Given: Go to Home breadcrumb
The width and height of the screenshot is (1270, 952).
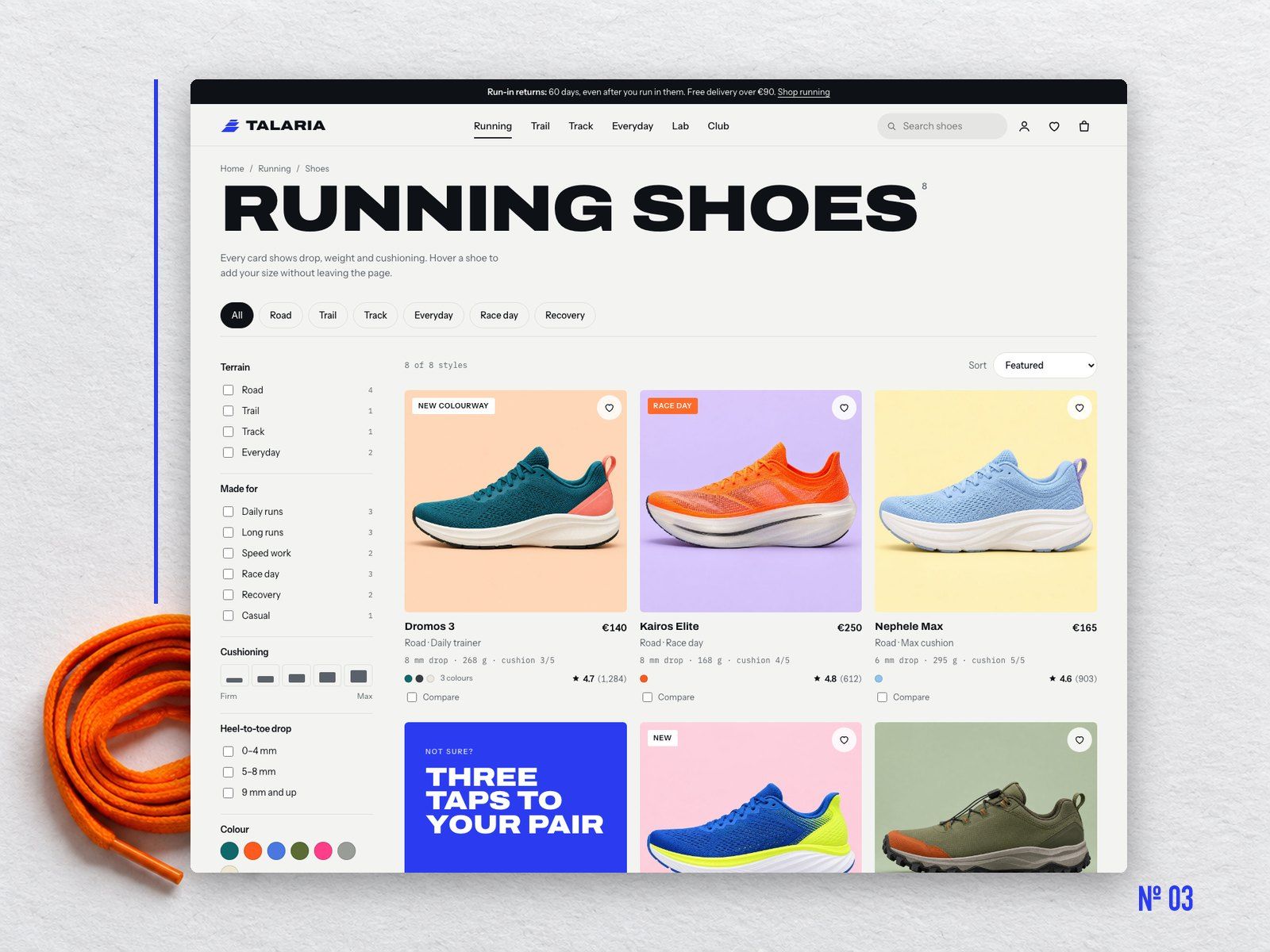Looking at the screenshot, I should 233,169.
